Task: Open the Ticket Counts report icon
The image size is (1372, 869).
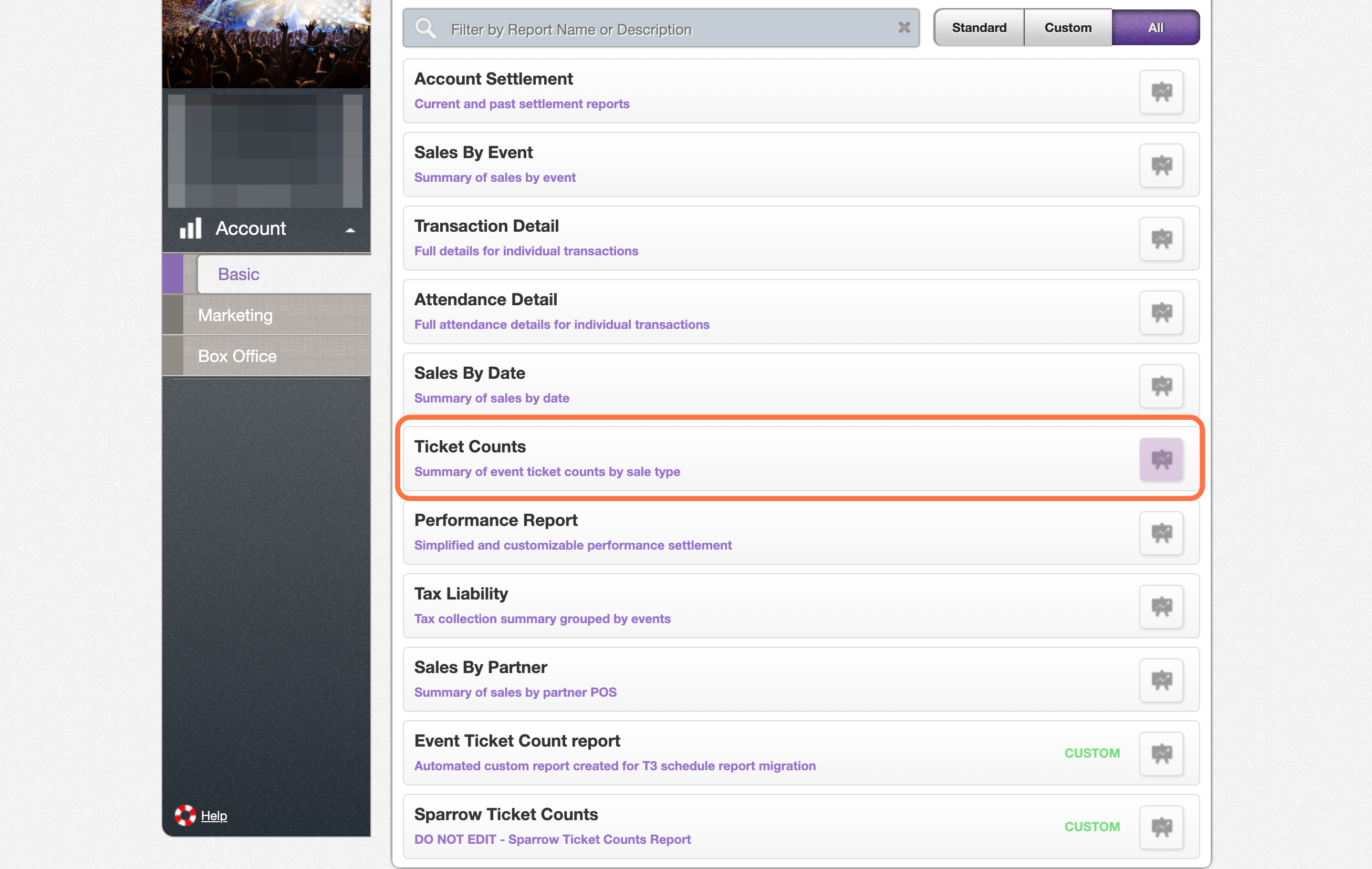Action: pos(1161,459)
